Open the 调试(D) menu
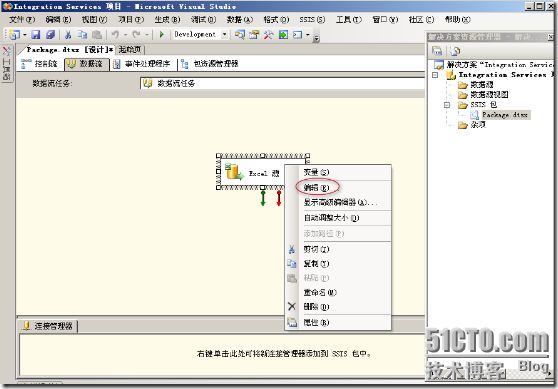The width and height of the screenshot is (558, 389). pos(203,20)
